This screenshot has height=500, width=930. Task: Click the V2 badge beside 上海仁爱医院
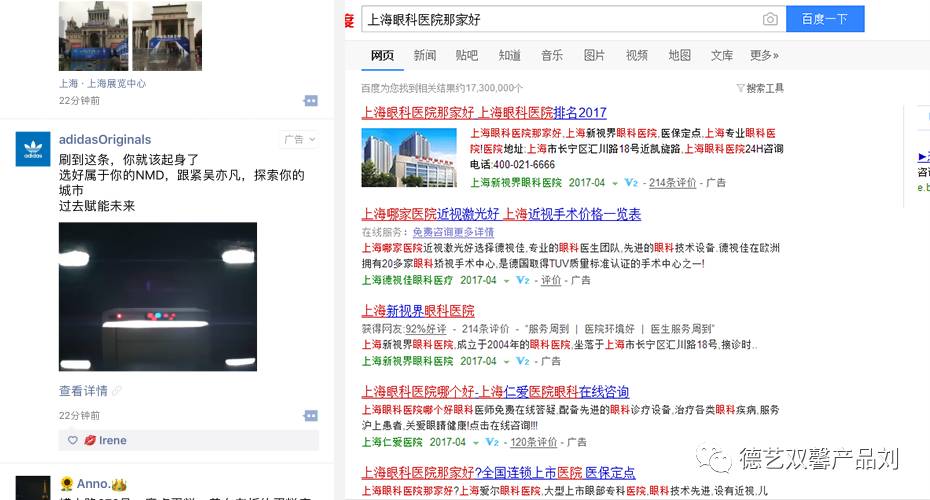492,442
